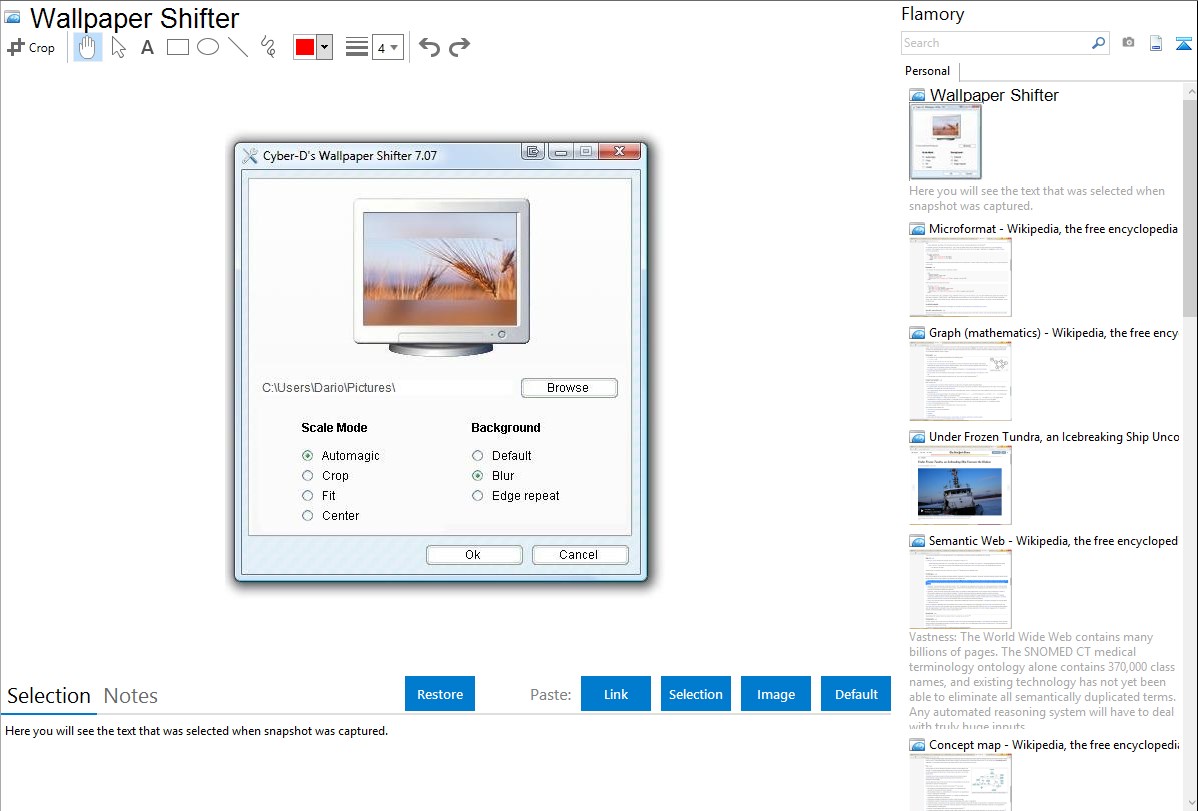Select the straight line tool

(238, 47)
